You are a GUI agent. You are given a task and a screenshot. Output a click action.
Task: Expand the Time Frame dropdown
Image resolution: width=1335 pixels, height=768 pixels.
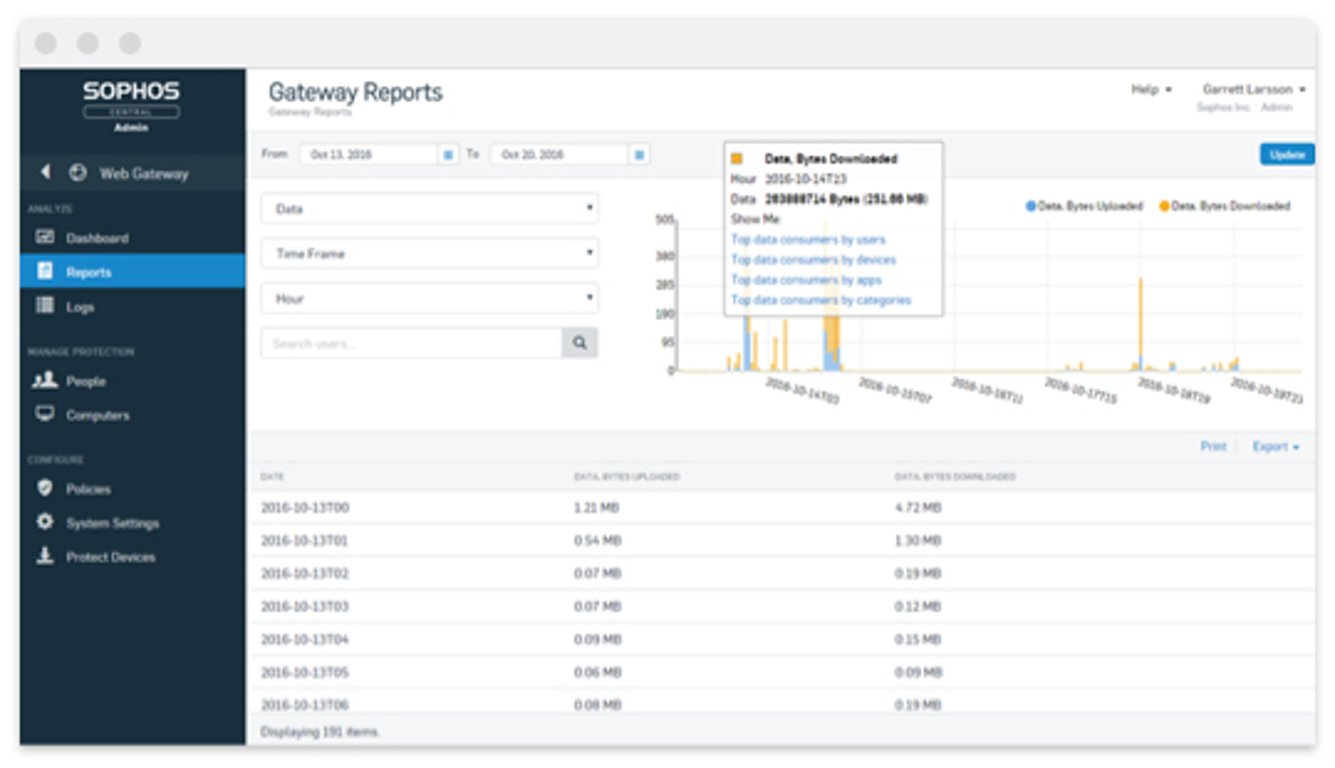point(429,254)
